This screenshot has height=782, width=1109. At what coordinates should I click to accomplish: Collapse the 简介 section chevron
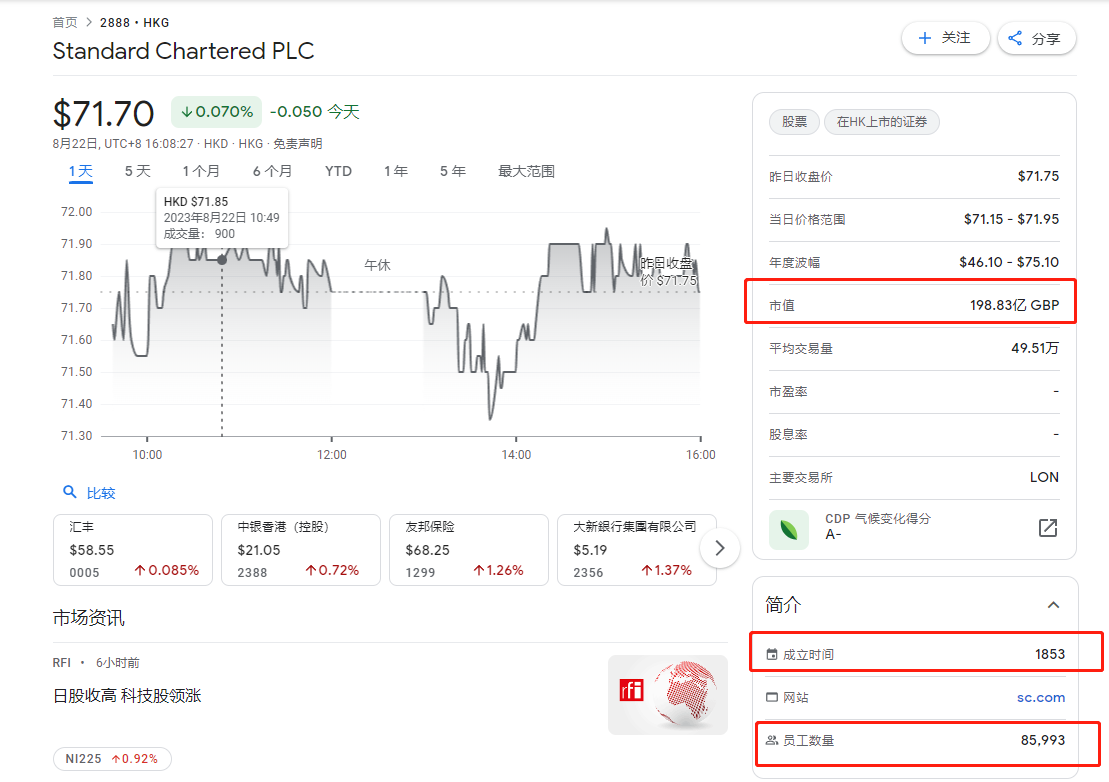pos(1053,605)
